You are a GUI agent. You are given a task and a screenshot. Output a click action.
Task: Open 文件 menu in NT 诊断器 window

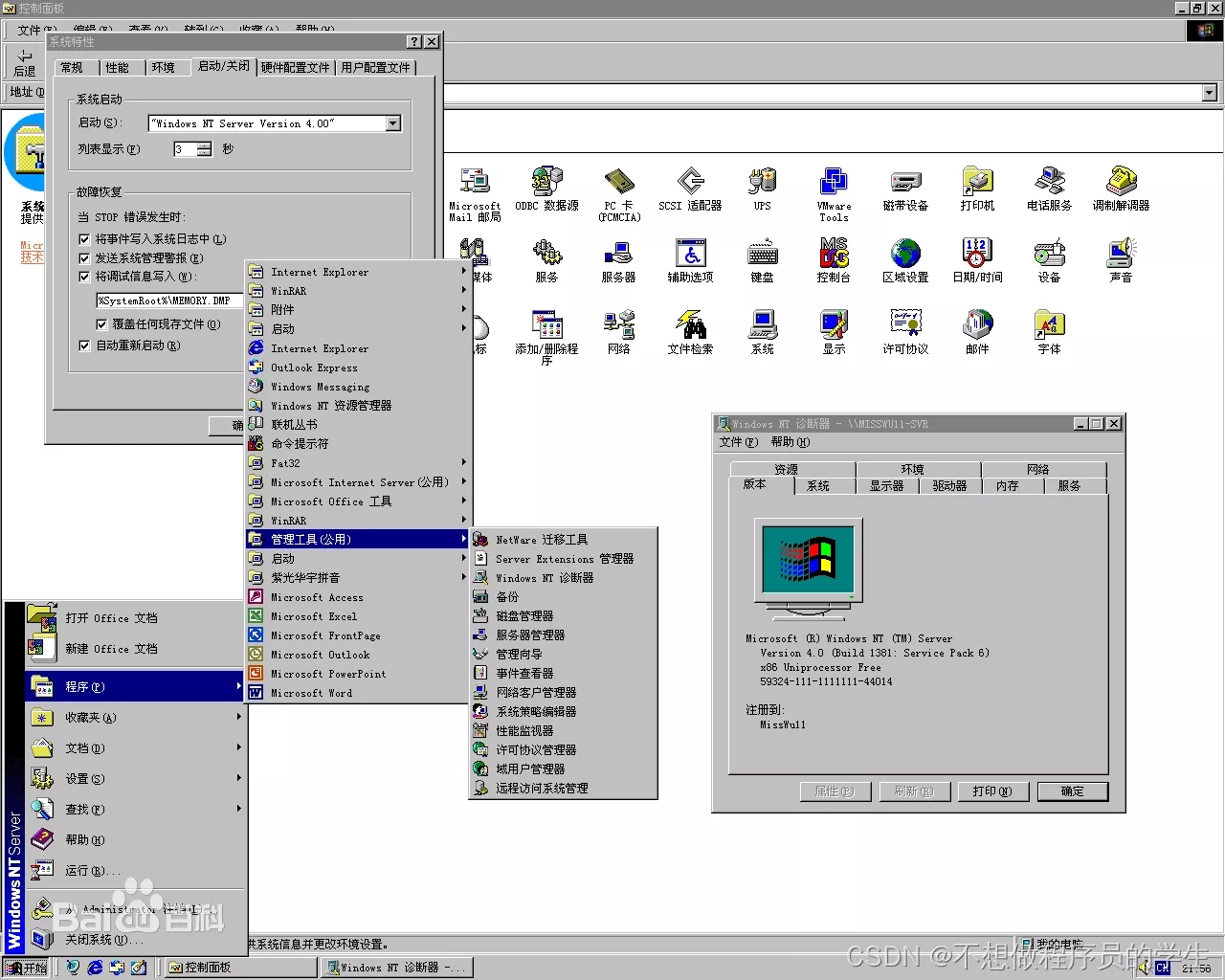[738, 442]
